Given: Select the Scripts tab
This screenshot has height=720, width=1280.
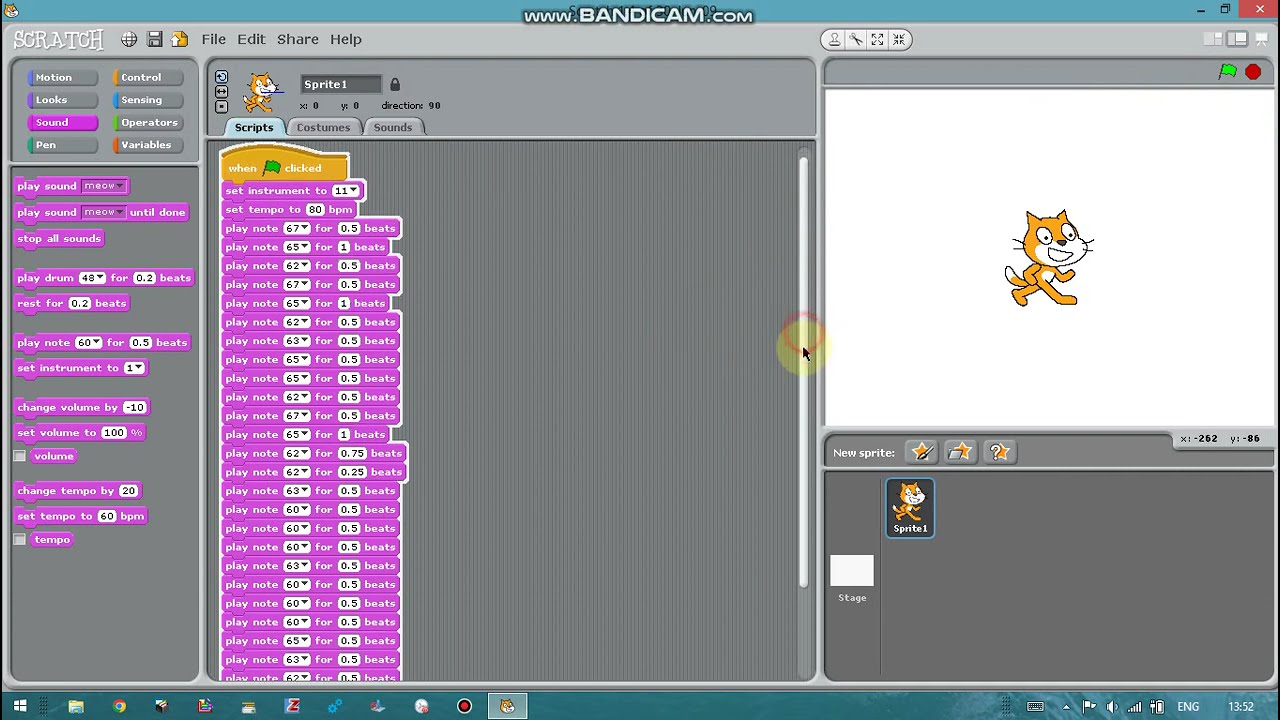Looking at the screenshot, I should pos(254,127).
